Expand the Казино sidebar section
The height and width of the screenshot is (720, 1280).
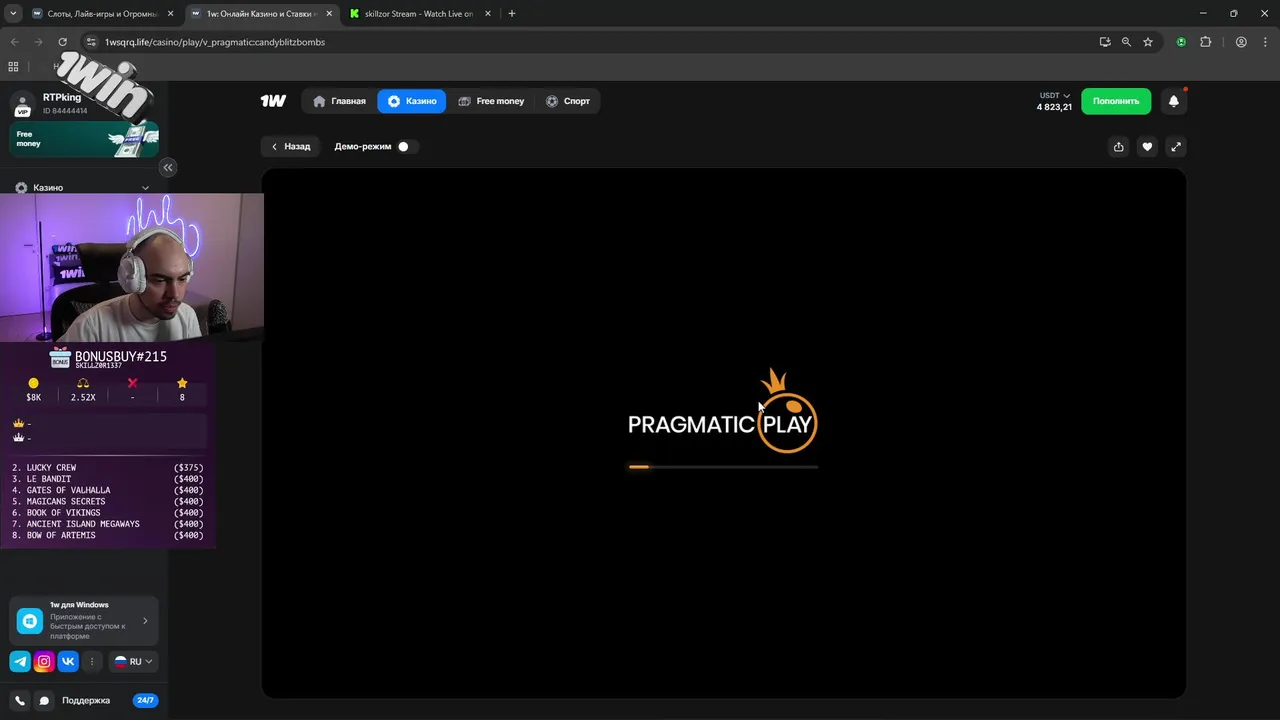84,187
